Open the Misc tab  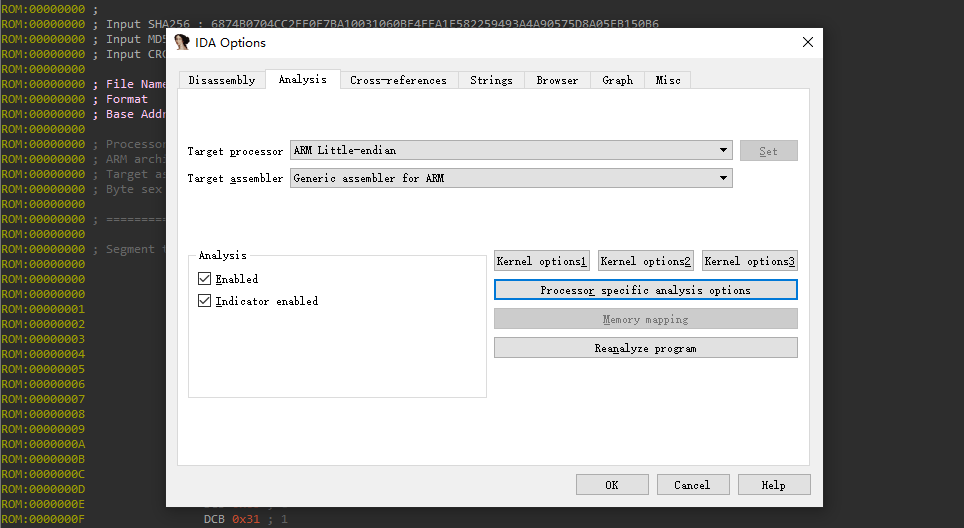[x=668, y=80]
